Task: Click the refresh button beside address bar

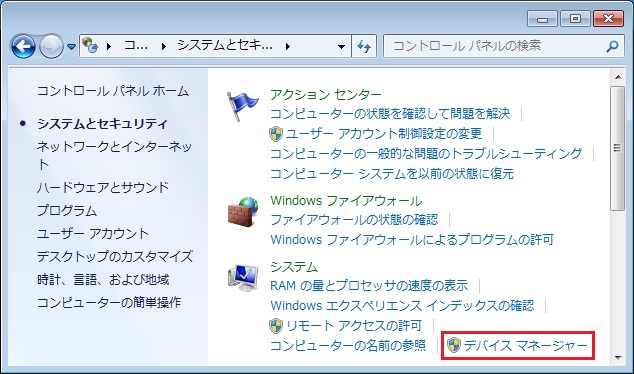Action: (x=364, y=46)
